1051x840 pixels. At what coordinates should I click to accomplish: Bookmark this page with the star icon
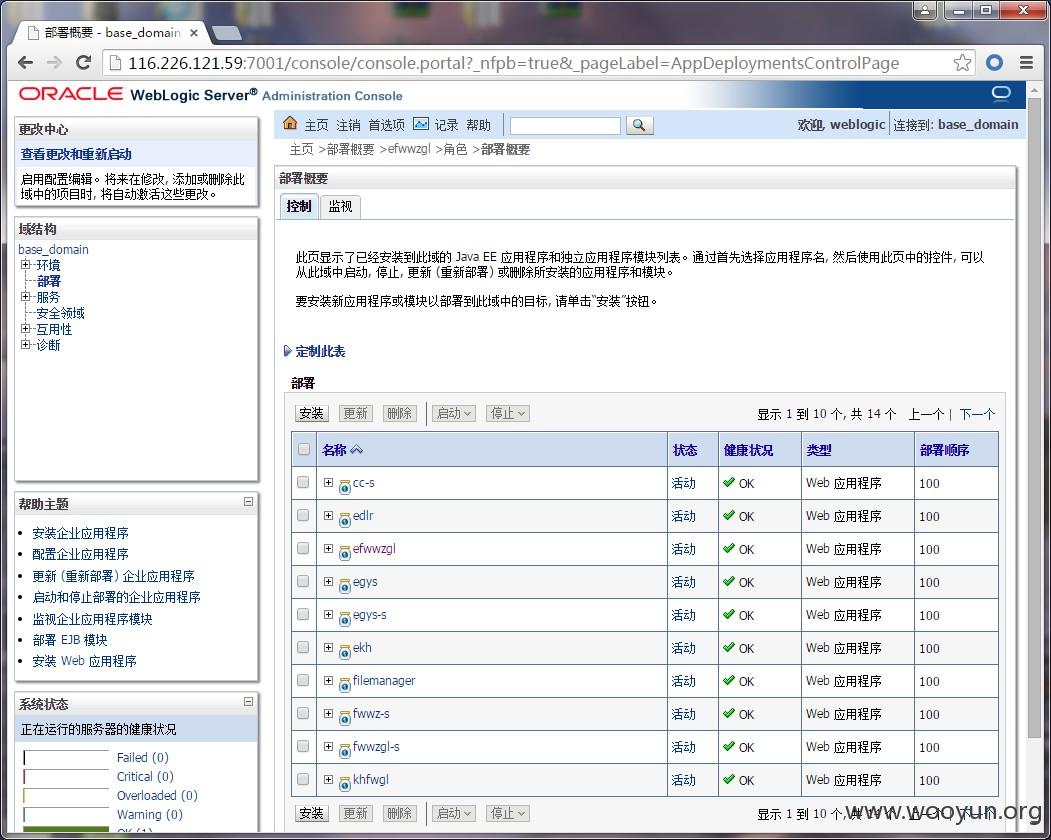coord(962,63)
